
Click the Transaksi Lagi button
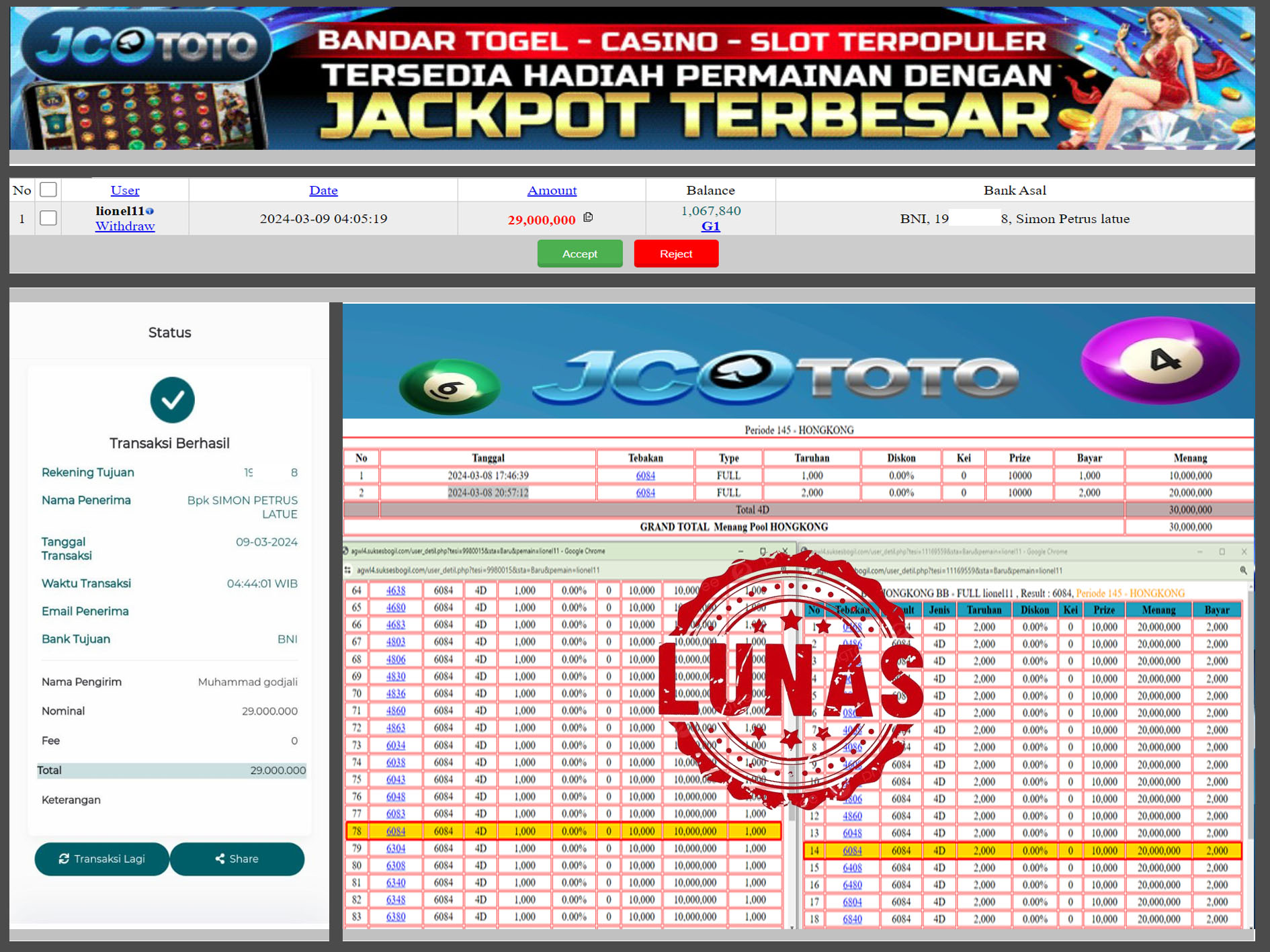tap(102, 859)
